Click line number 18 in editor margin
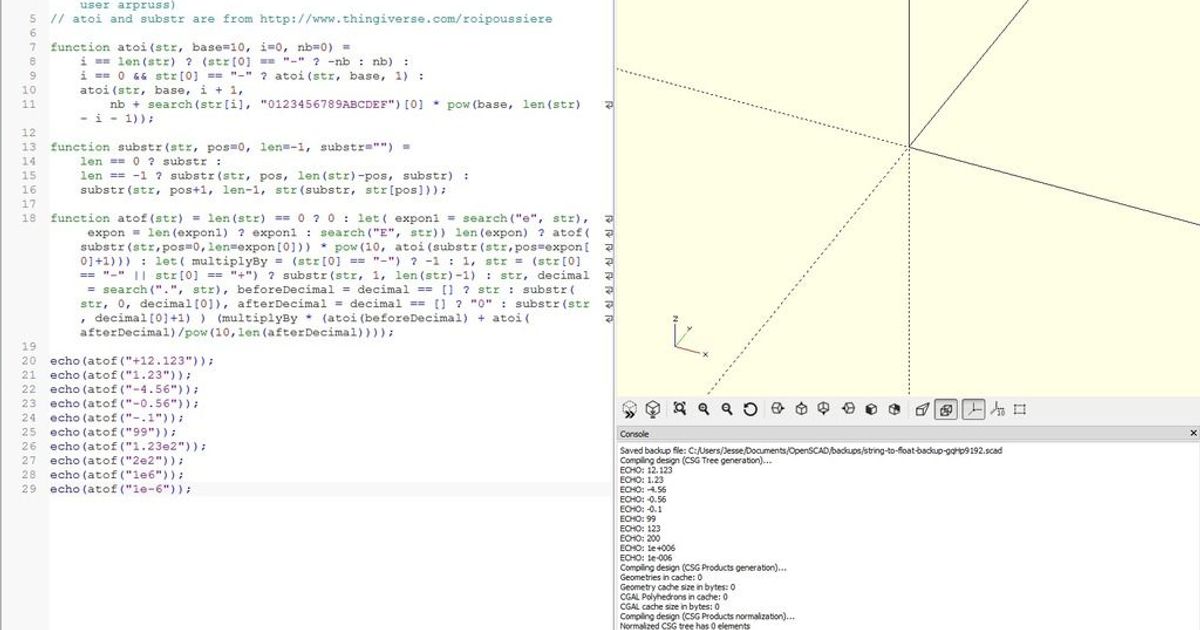 pyautogui.click(x=30, y=218)
